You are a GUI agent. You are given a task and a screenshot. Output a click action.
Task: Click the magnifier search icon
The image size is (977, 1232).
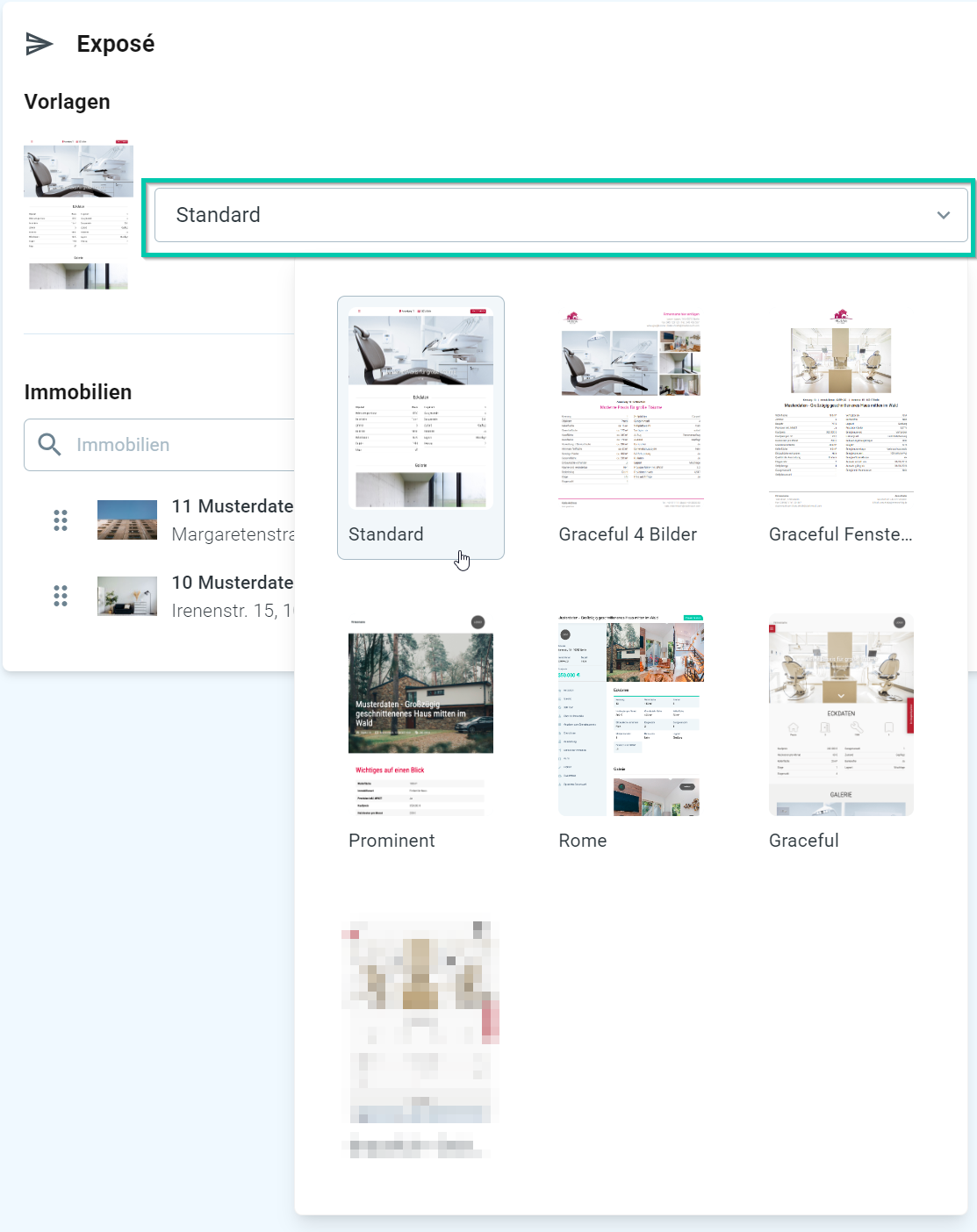tap(50, 445)
